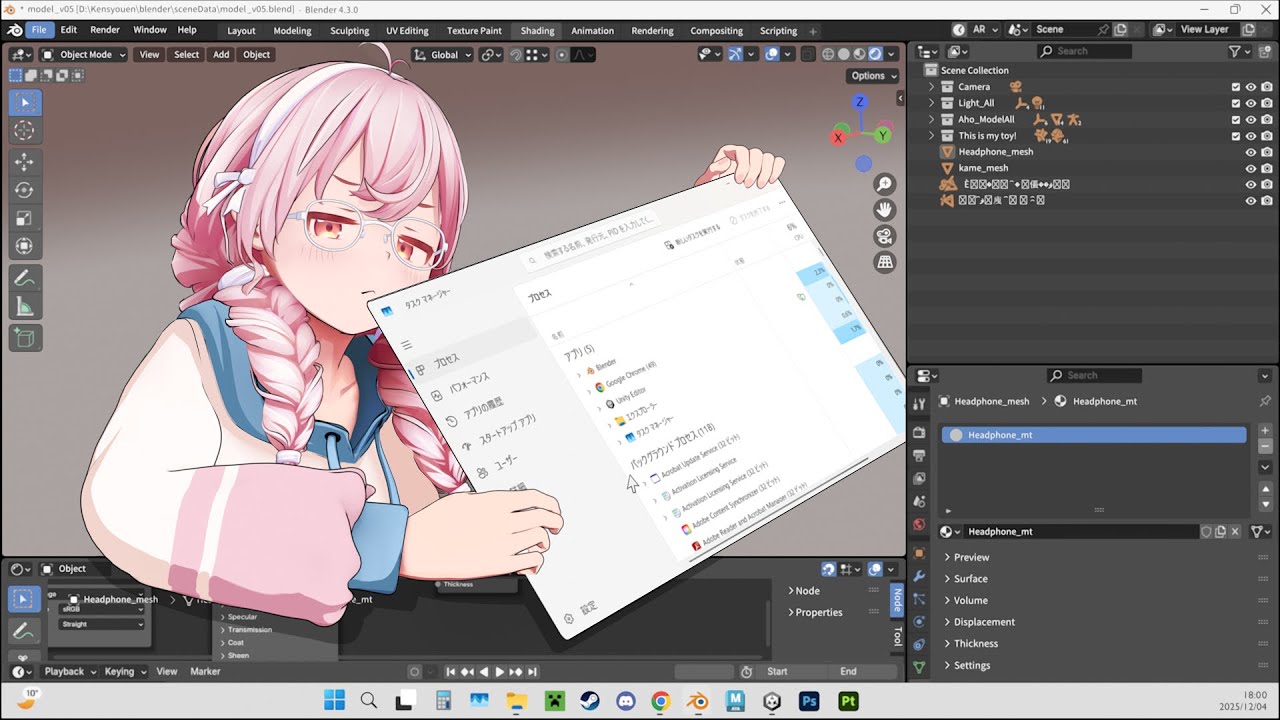Expand the Surface panel

tap(970, 579)
